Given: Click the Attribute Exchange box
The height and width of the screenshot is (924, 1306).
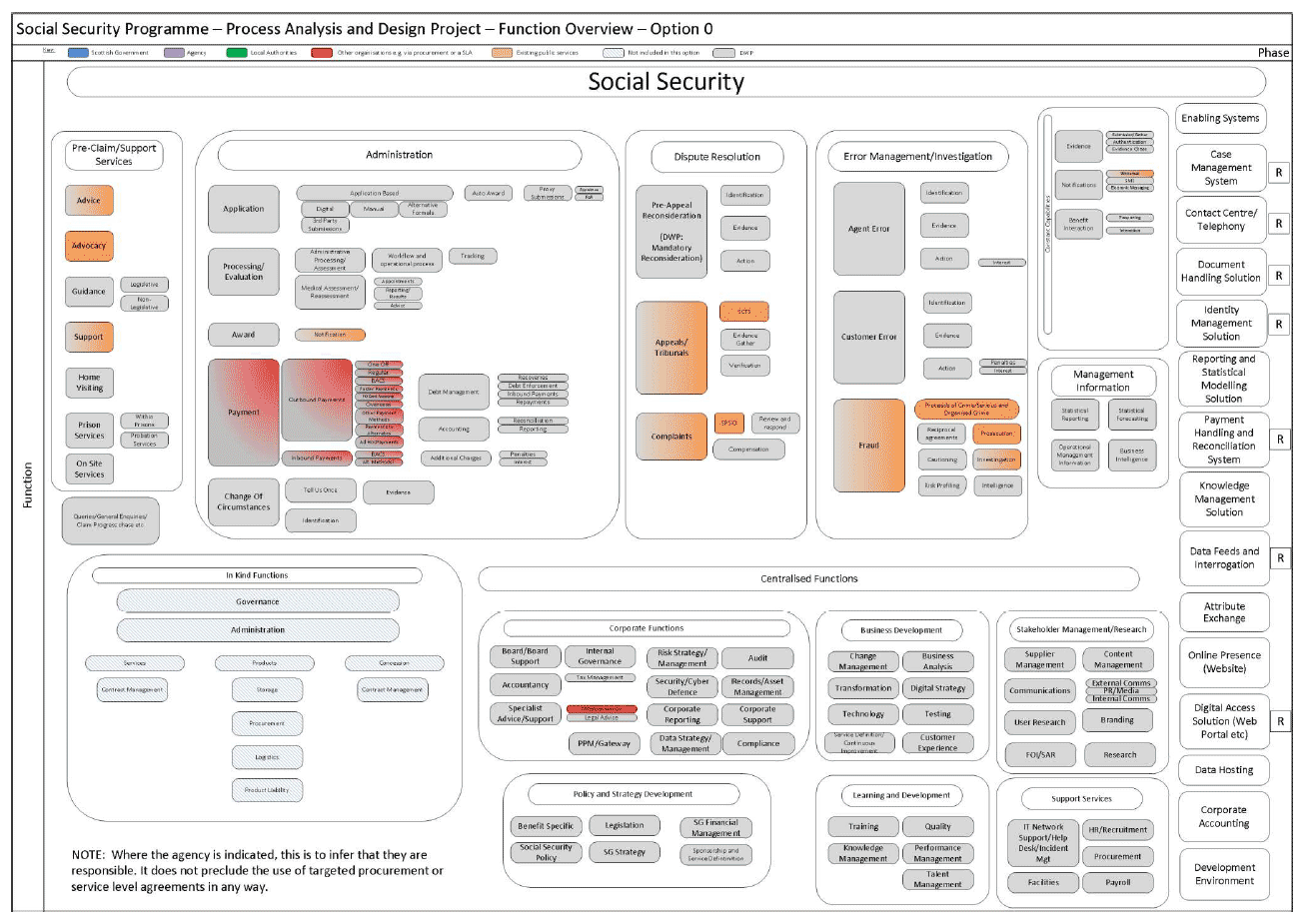Looking at the screenshot, I should (x=1224, y=612).
